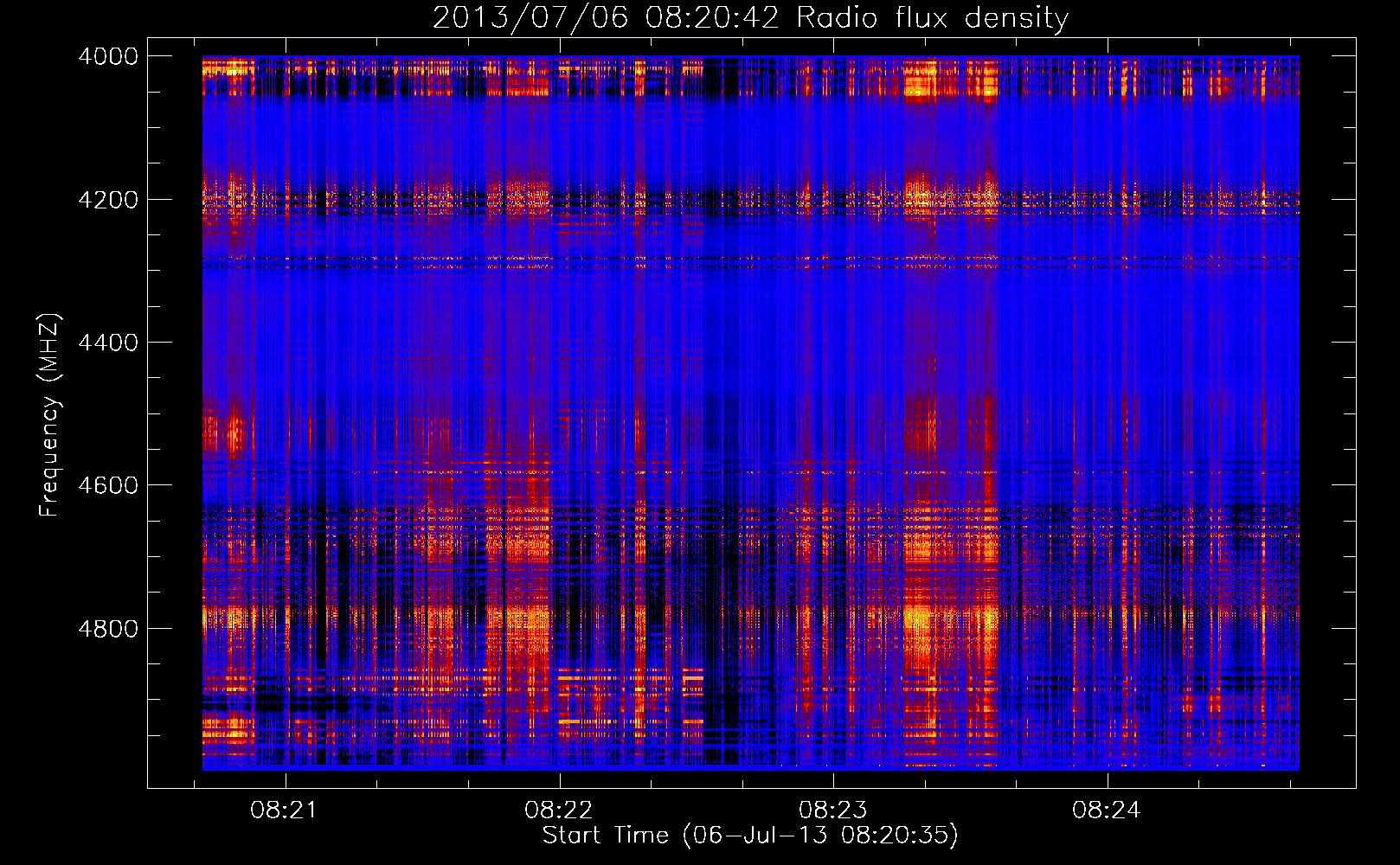Click the 08:22 time axis label
Image resolution: width=1400 pixels, height=865 pixels.
point(558,811)
